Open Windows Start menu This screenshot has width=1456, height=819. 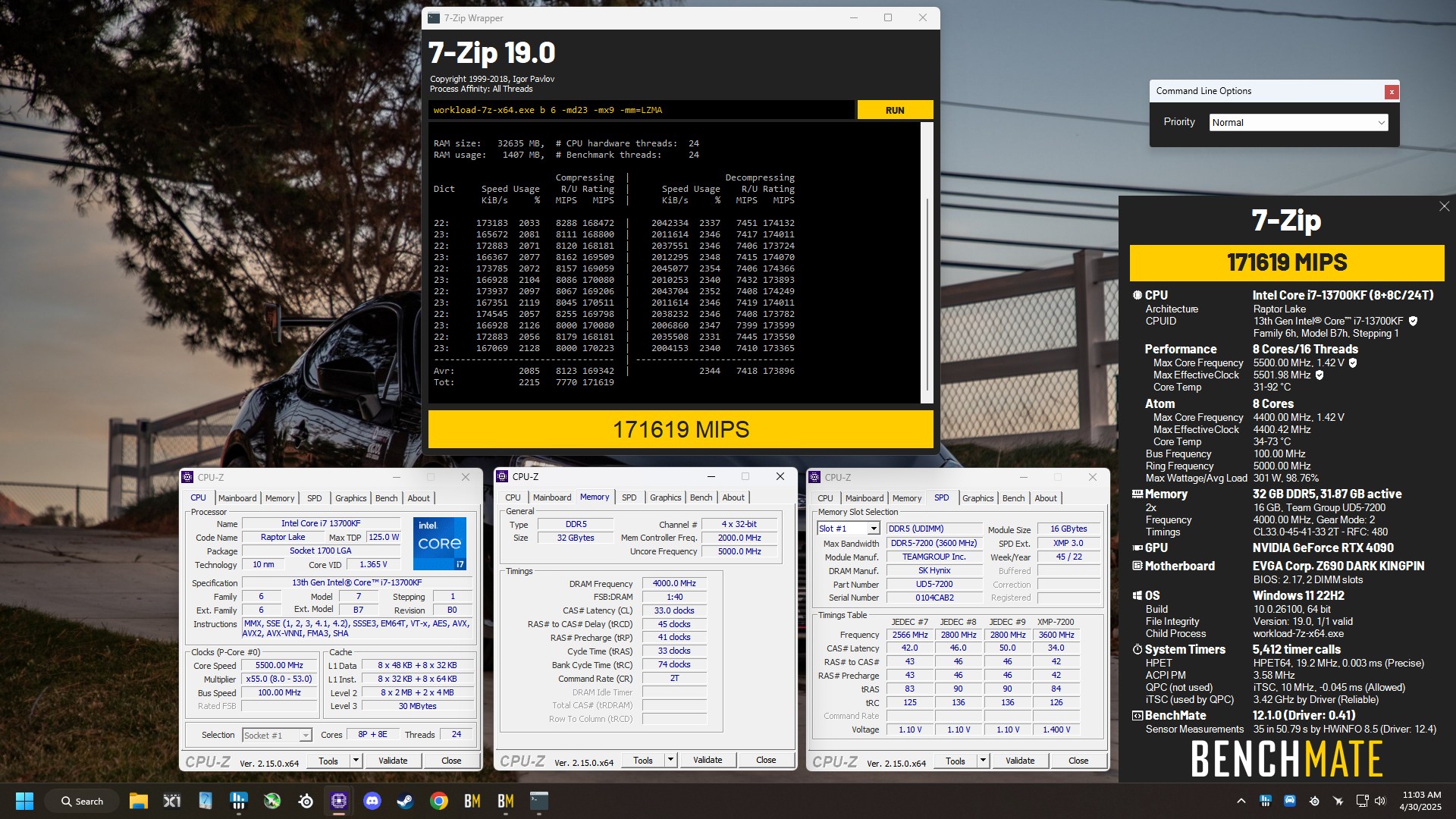pos(24,801)
